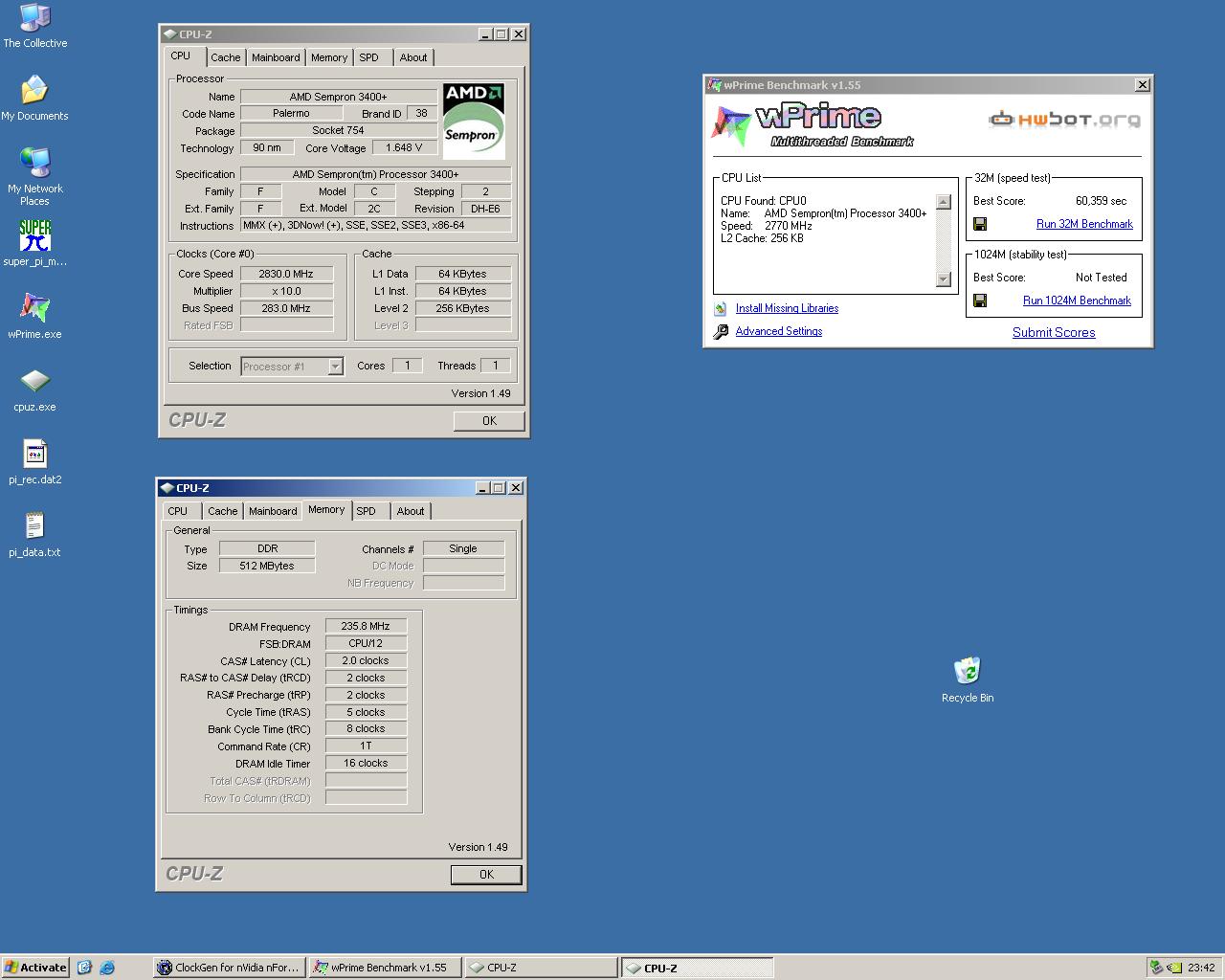Image resolution: width=1225 pixels, height=980 pixels.
Task: Close the wPrime Benchmark window
Action: pos(1142,85)
